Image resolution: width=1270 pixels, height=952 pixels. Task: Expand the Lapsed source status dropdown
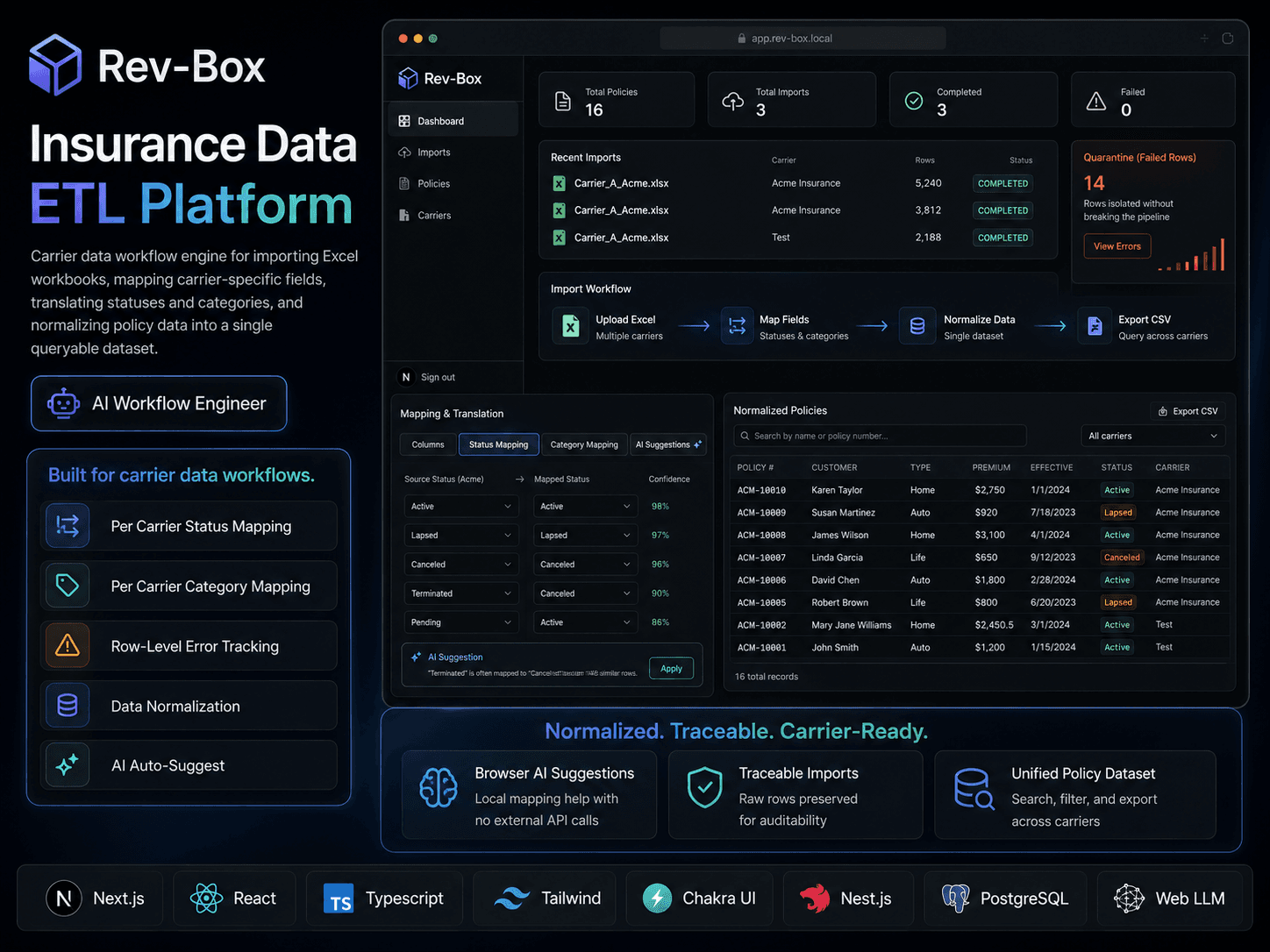460,535
